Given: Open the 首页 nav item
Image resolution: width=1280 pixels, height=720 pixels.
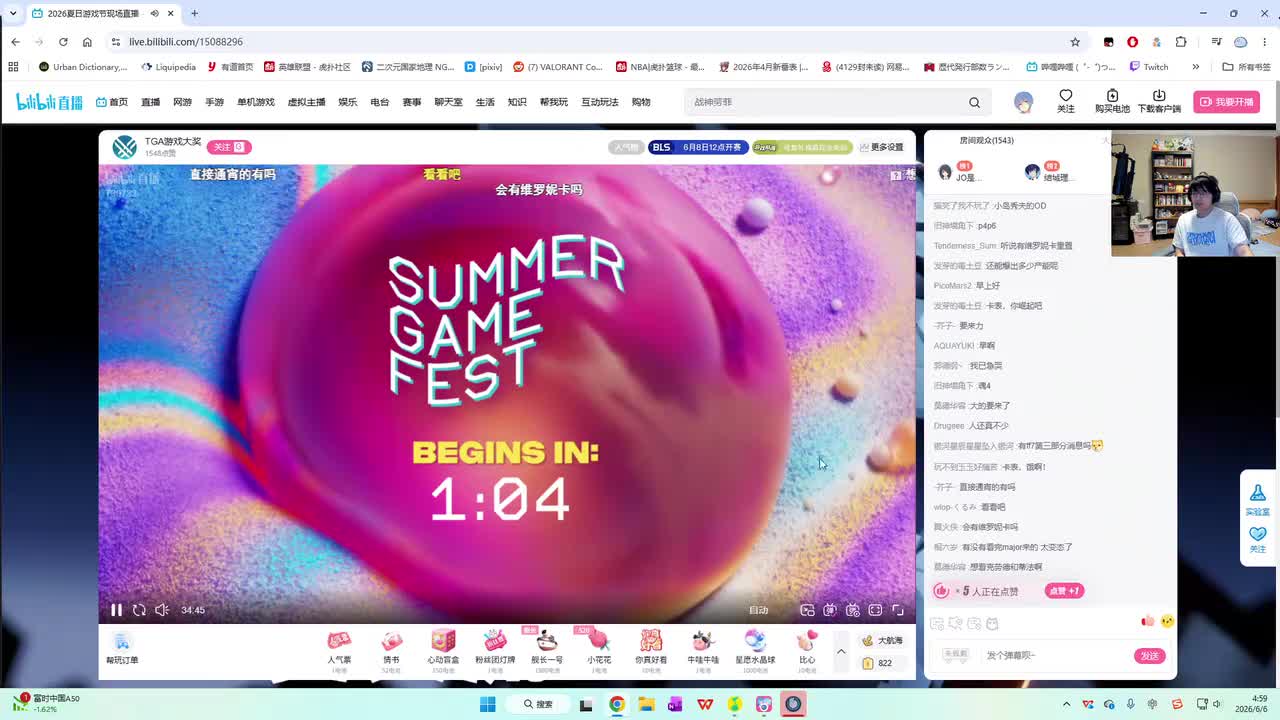Looking at the screenshot, I should (x=112, y=102).
